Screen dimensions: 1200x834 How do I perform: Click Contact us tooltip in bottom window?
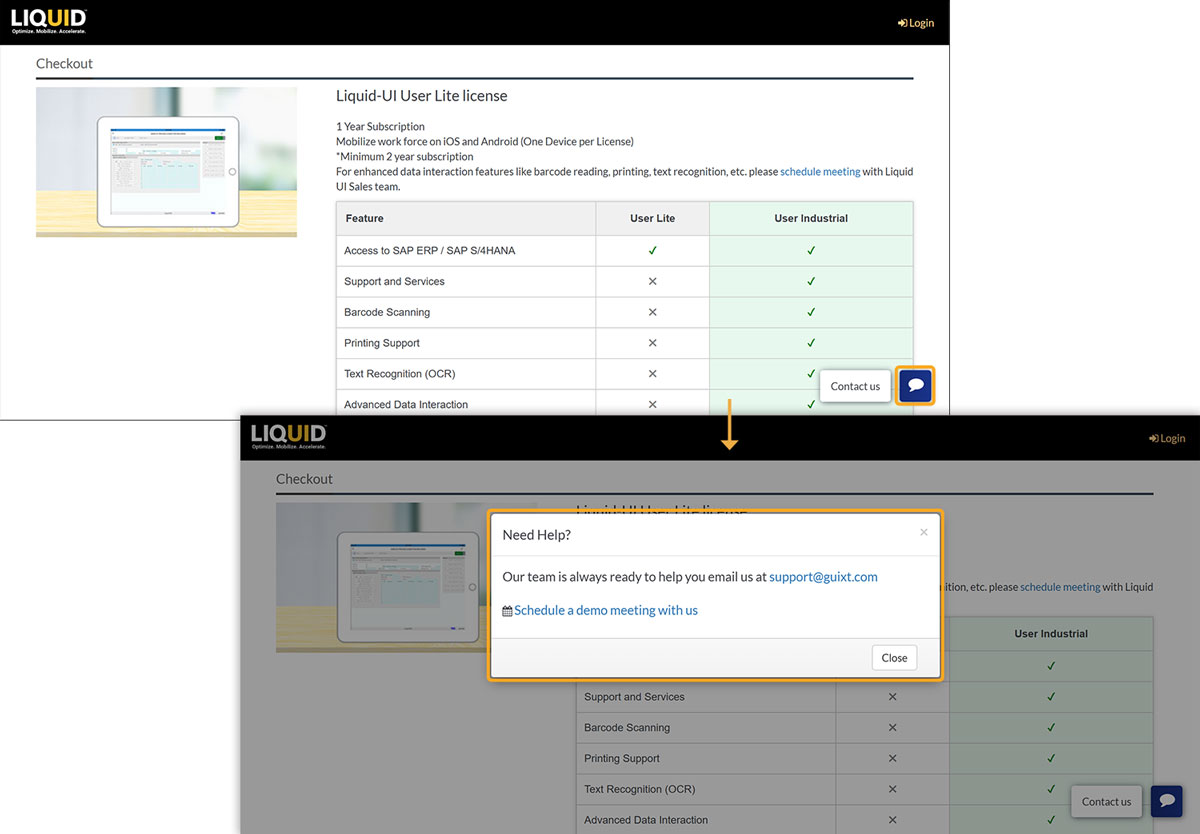click(1106, 801)
